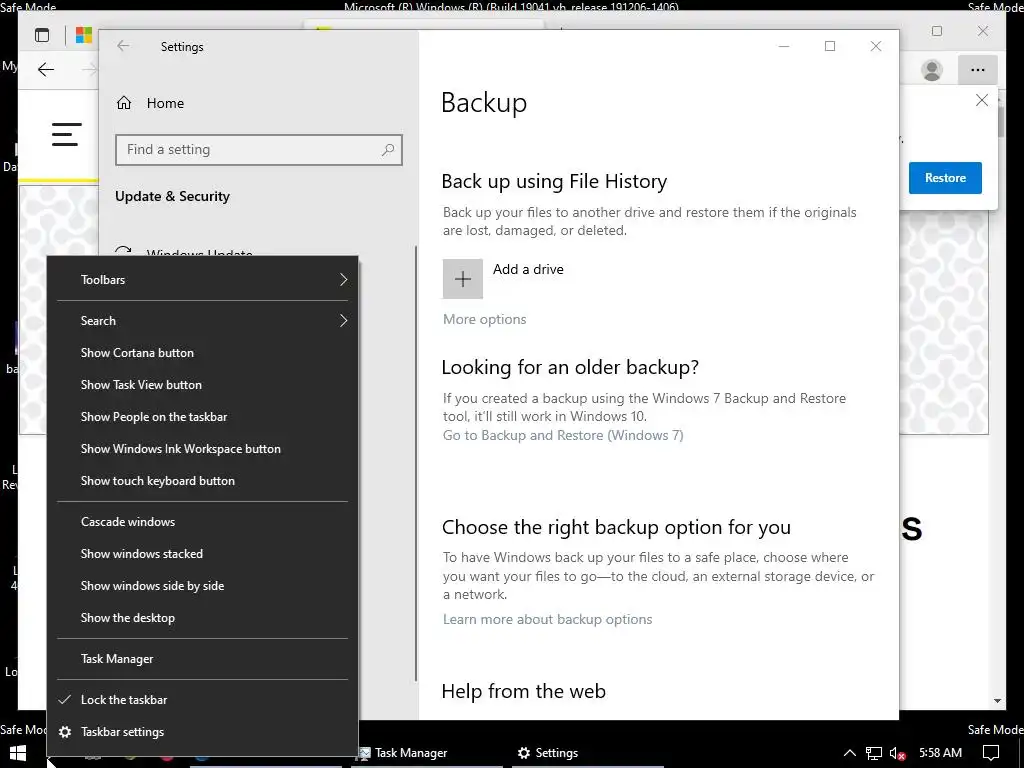Open the clock showing 5:58 AM
Image resolution: width=1024 pixels, height=768 pixels.
(940, 753)
